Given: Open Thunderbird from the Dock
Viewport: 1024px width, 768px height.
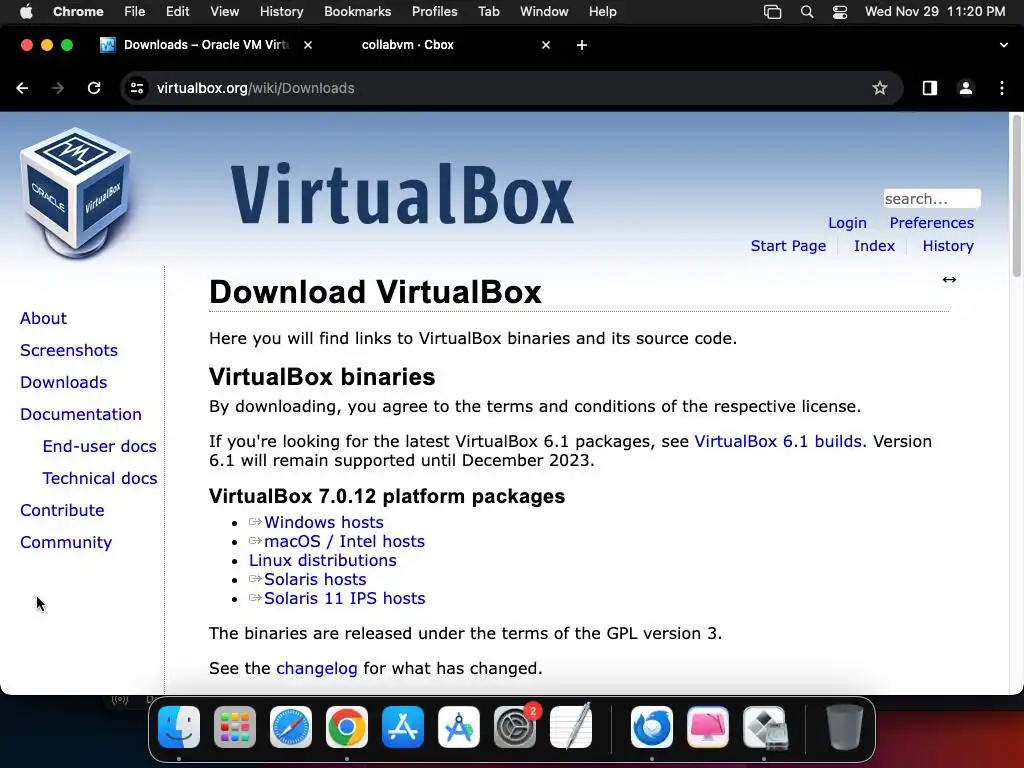Looking at the screenshot, I should click(652, 727).
